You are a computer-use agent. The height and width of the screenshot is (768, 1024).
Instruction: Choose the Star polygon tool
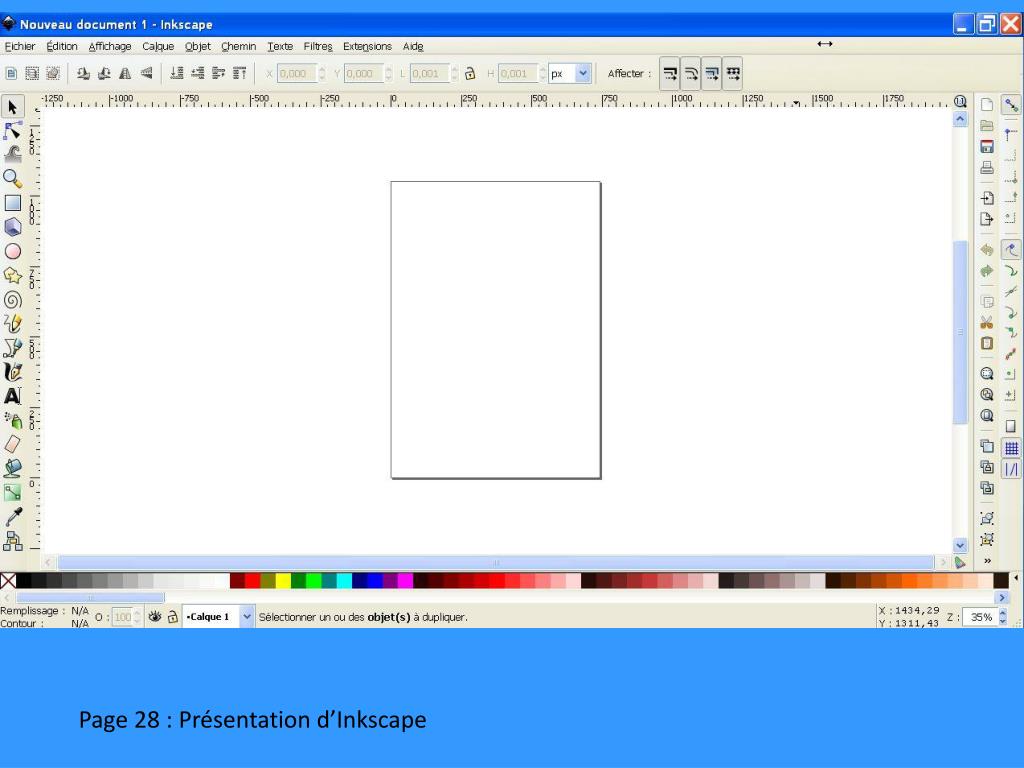click(13, 275)
